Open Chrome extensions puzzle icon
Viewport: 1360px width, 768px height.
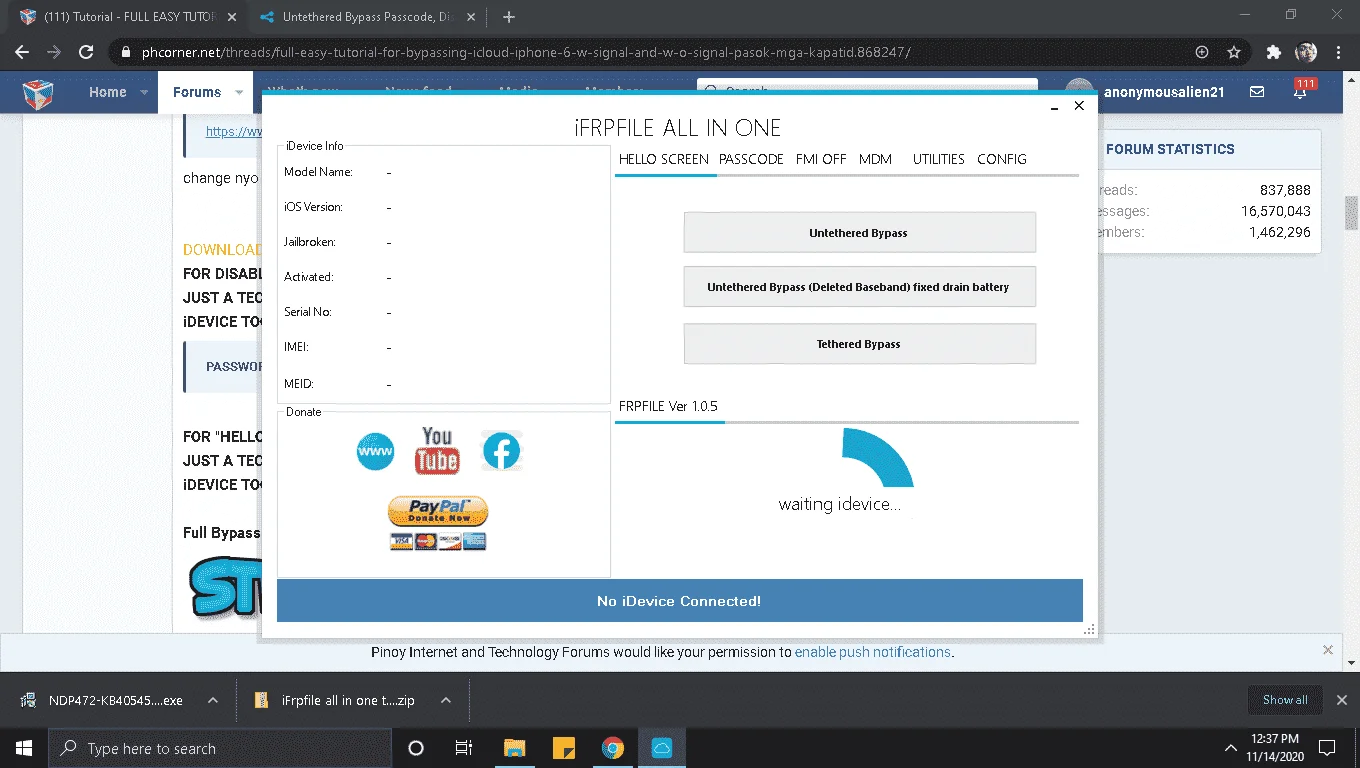pos(1273,52)
